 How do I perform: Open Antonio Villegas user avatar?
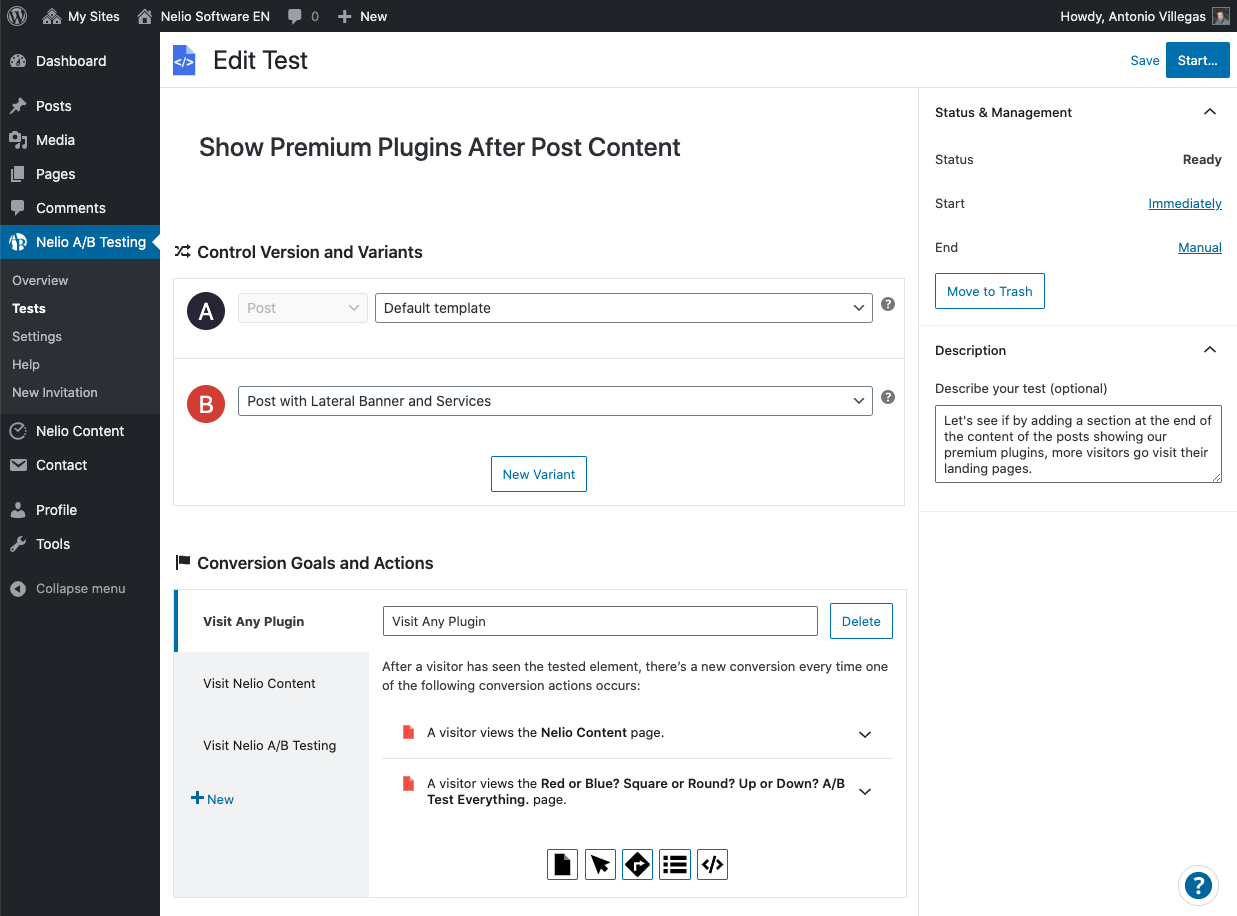pyautogui.click(x=1221, y=16)
